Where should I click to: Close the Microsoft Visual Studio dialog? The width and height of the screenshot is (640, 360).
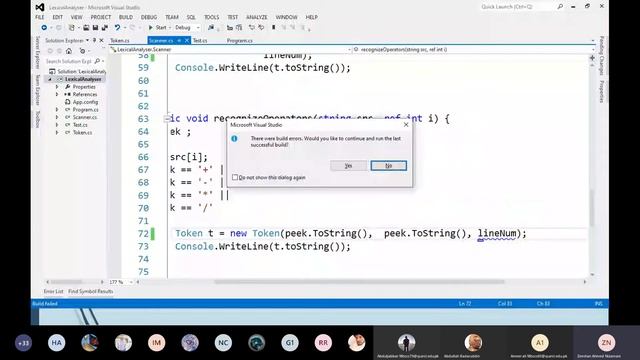click(x=406, y=124)
